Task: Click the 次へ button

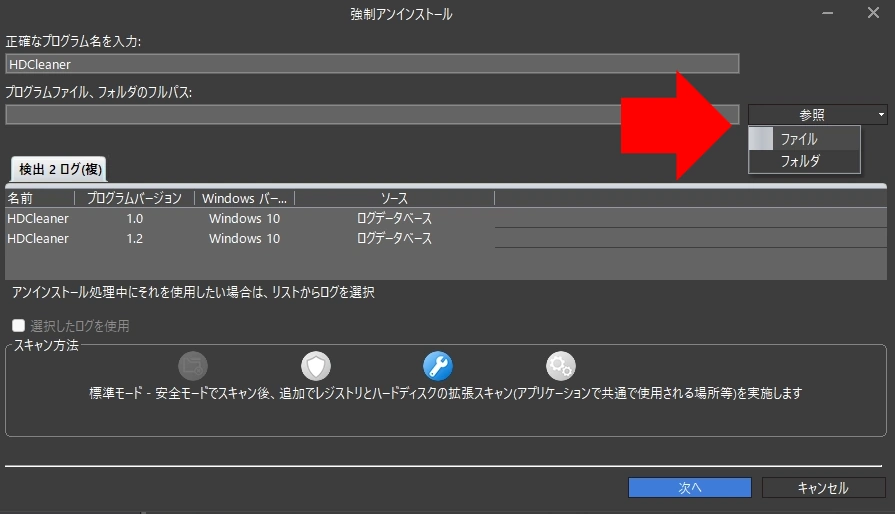Action: pos(690,488)
